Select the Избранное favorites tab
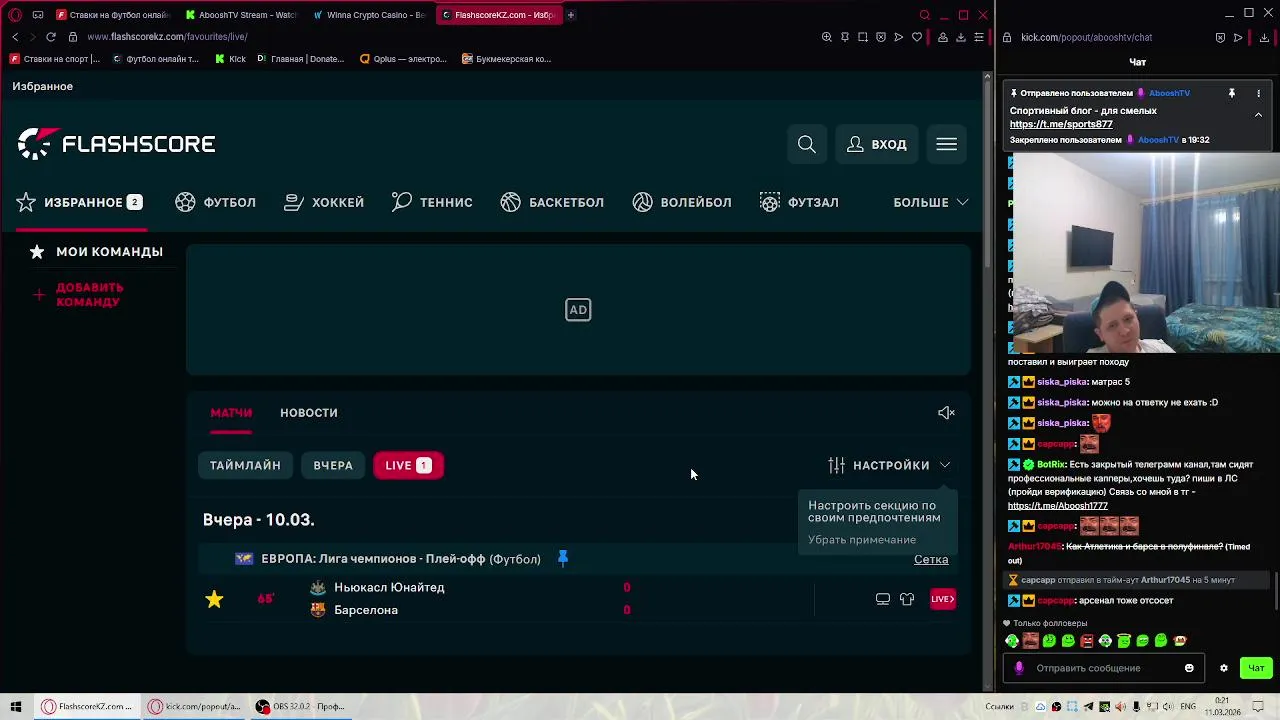 coord(80,202)
